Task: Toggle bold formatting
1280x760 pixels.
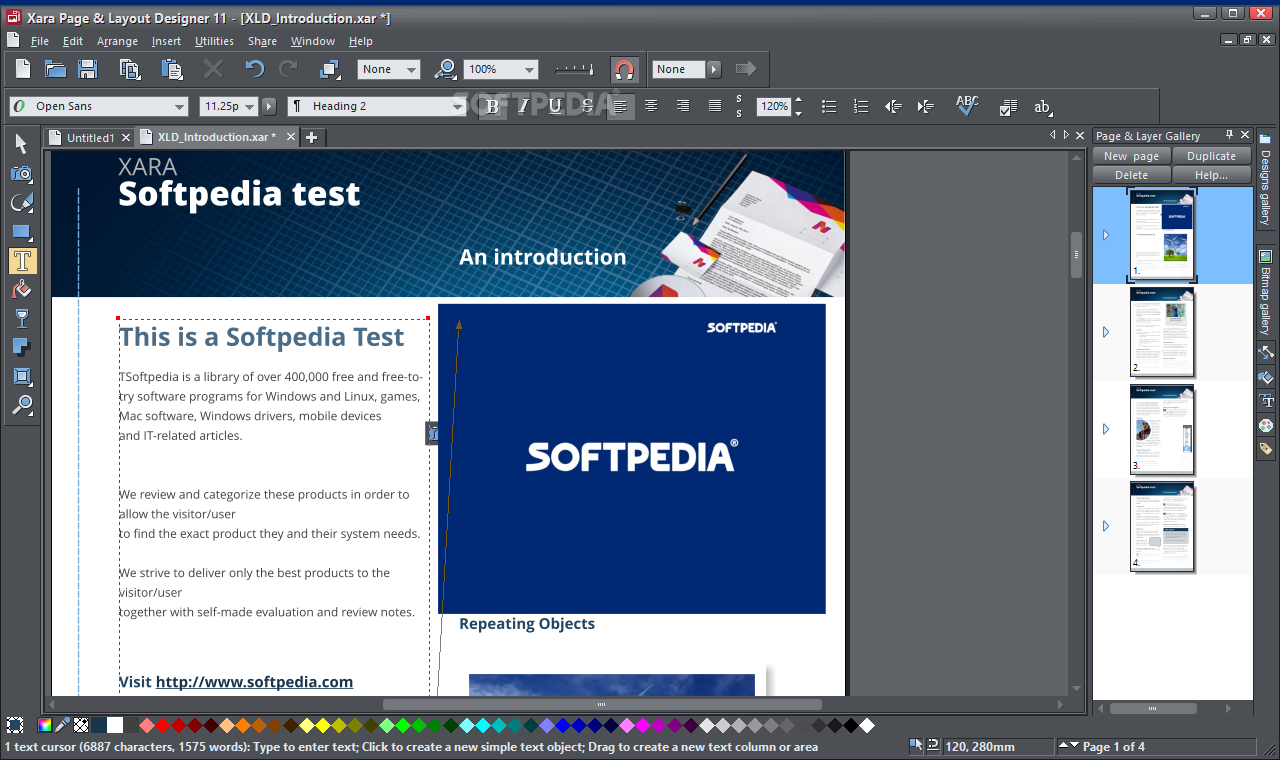Action: [x=492, y=106]
